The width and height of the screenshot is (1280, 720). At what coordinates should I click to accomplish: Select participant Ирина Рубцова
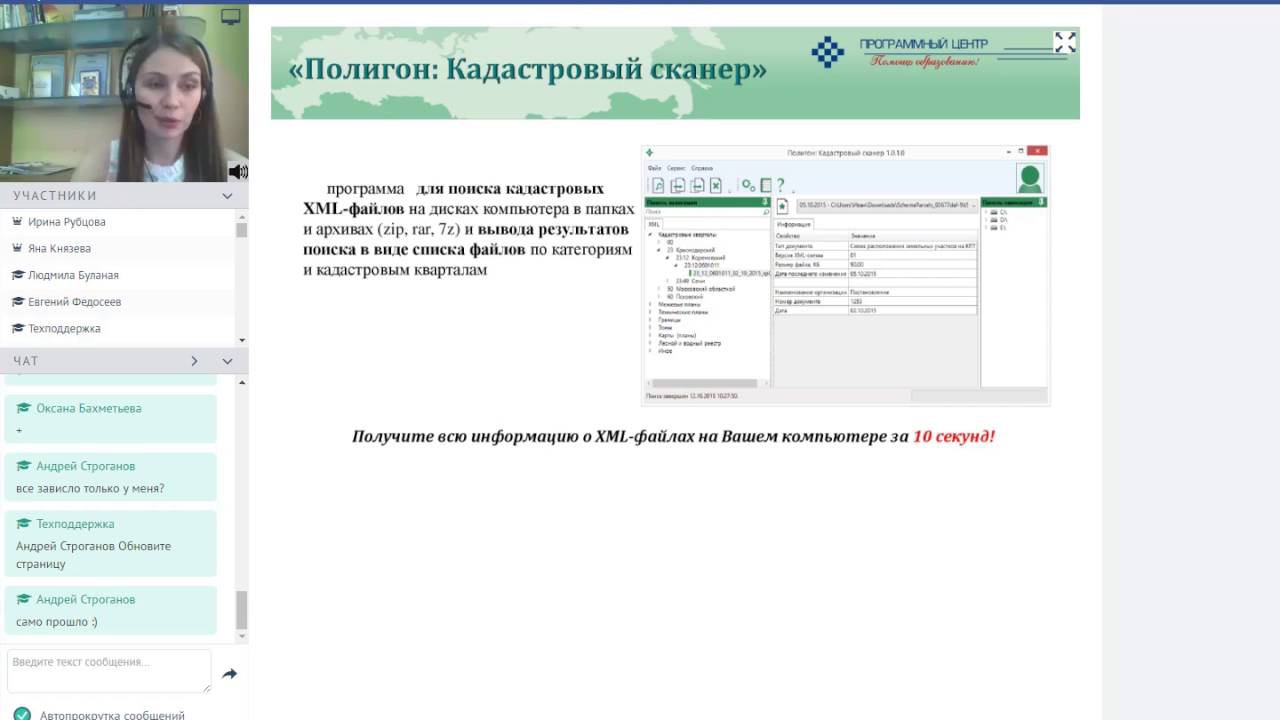pos(66,222)
